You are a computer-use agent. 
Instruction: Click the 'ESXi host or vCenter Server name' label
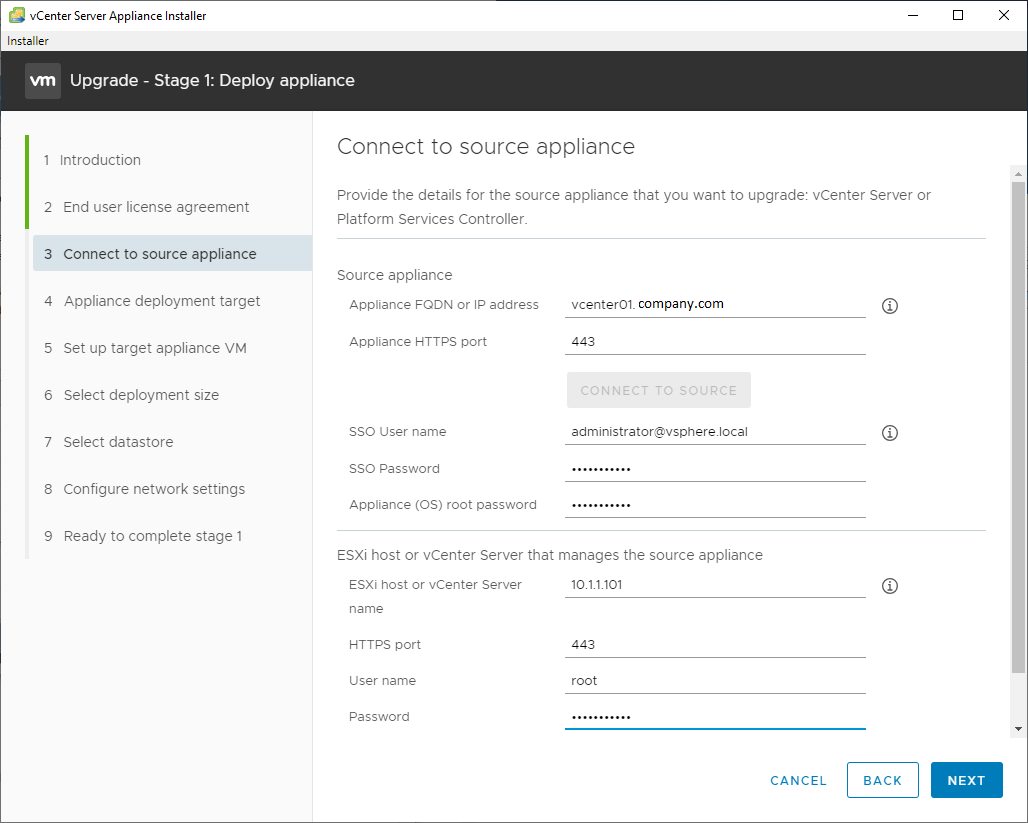pyautogui.click(x=435, y=597)
